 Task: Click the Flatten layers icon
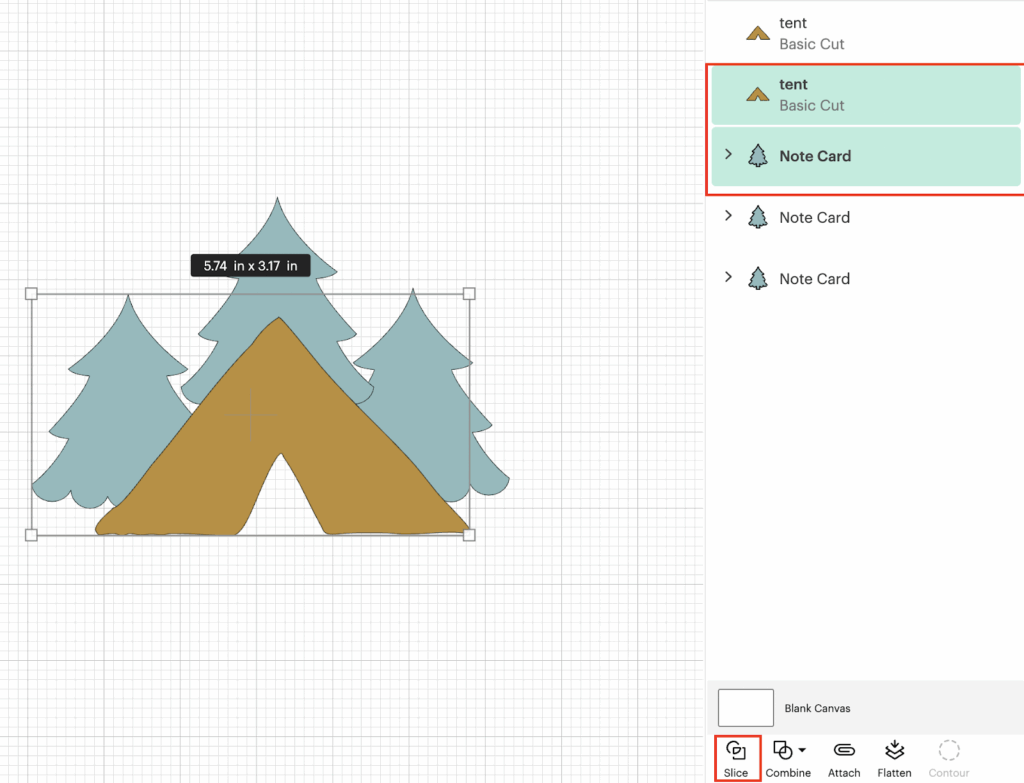pos(894,750)
